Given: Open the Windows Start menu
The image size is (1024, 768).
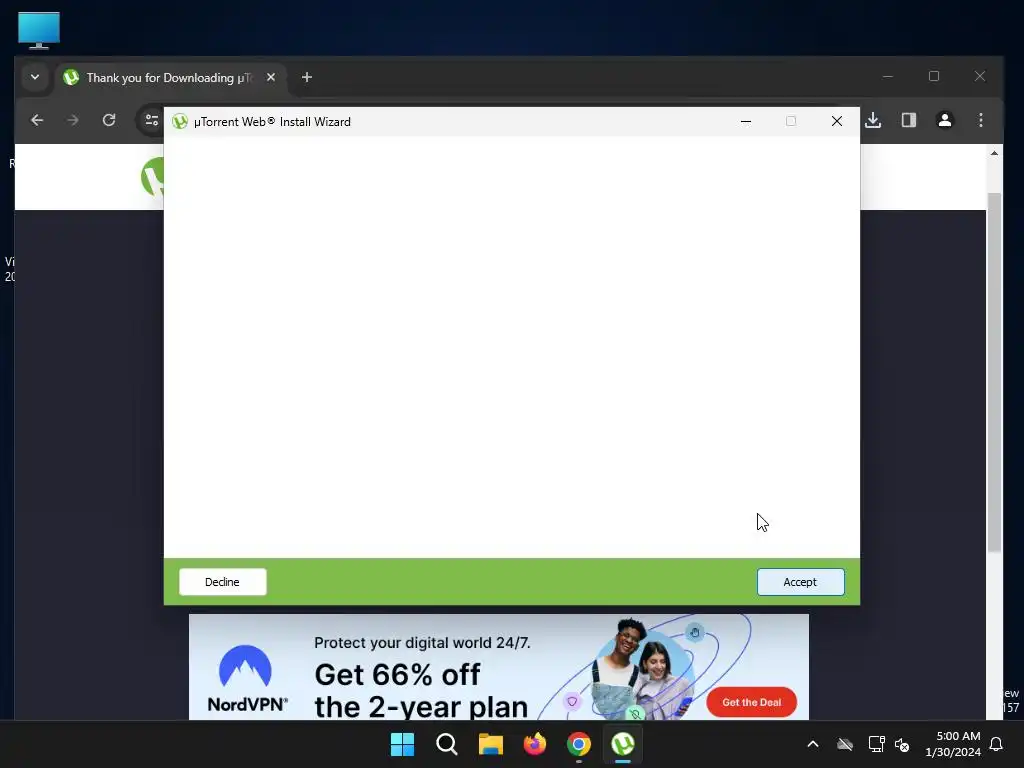Looking at the screenshot, I should pyautogui.click(x=402, y=744).
